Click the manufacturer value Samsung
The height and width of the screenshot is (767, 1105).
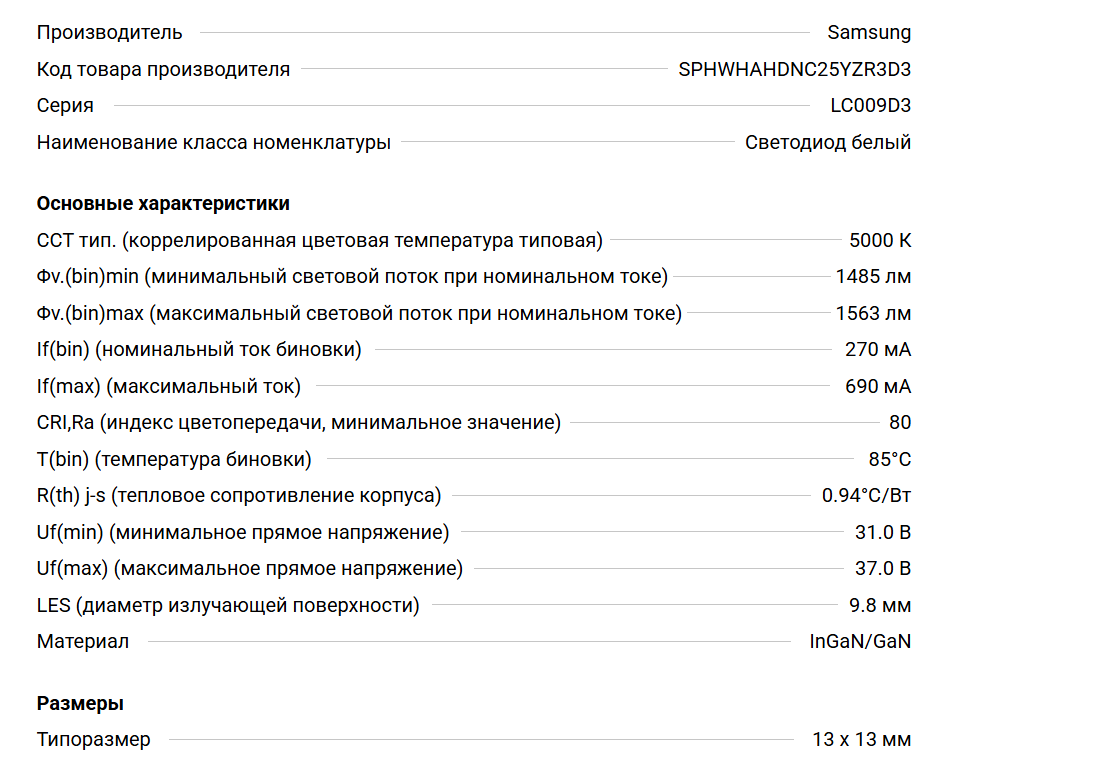869,32
